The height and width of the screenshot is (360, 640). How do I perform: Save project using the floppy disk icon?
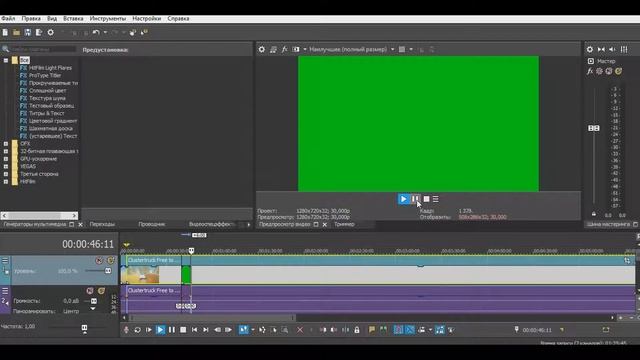pos(27,32)
